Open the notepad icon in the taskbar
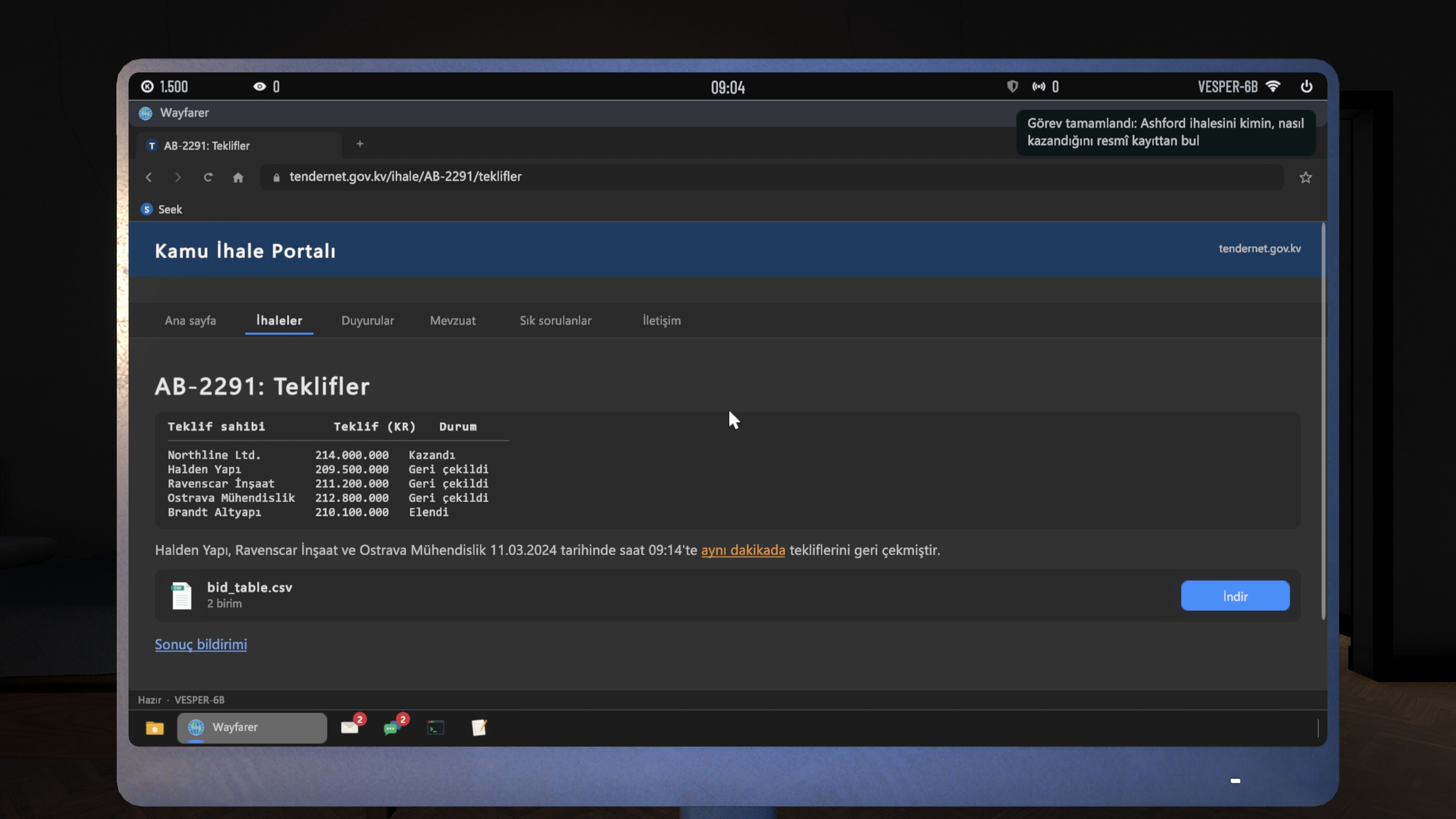 pyautogui.click(x=479, y=728)
